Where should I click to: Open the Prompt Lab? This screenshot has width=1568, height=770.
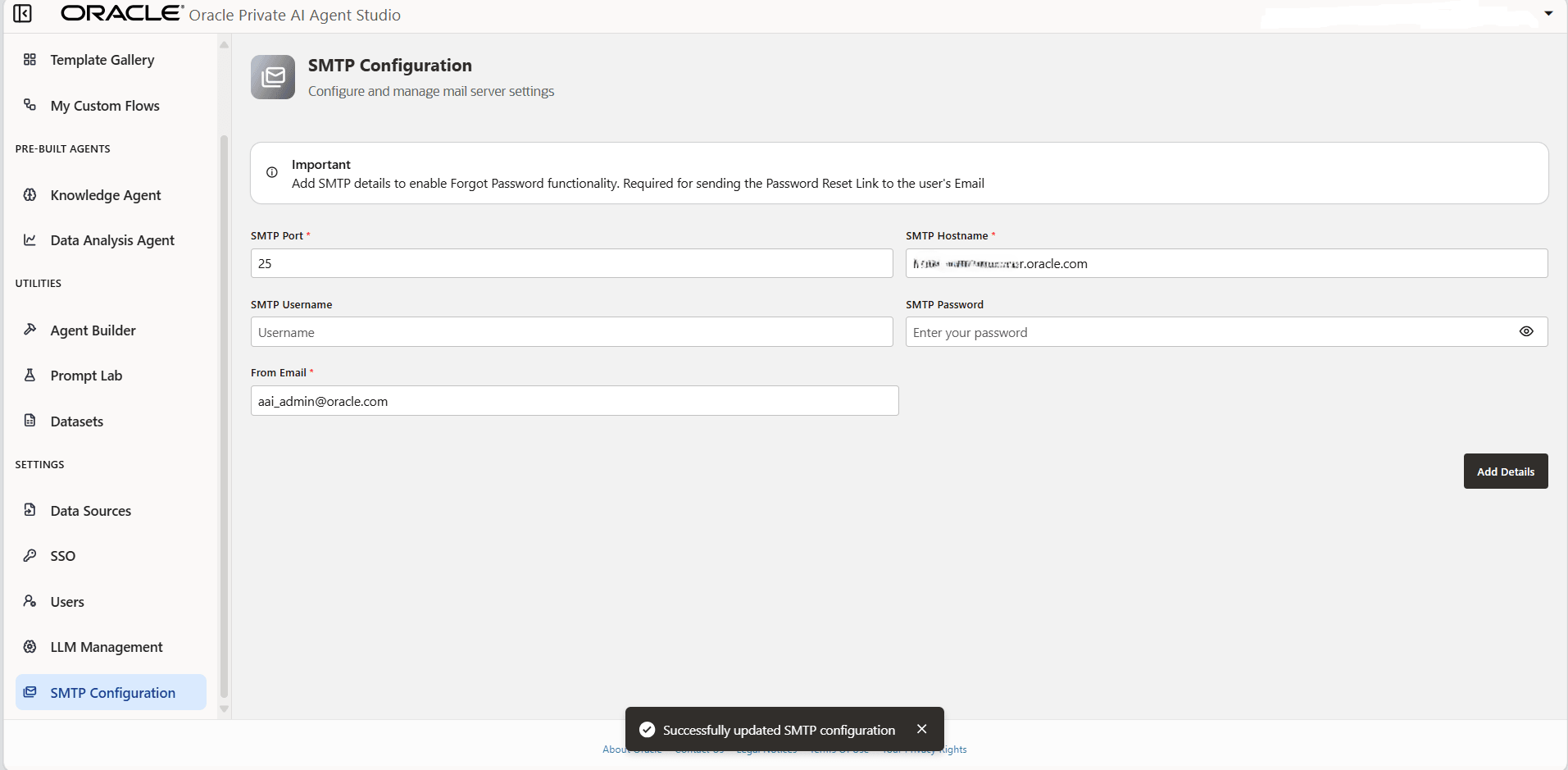tap(85, 375)
